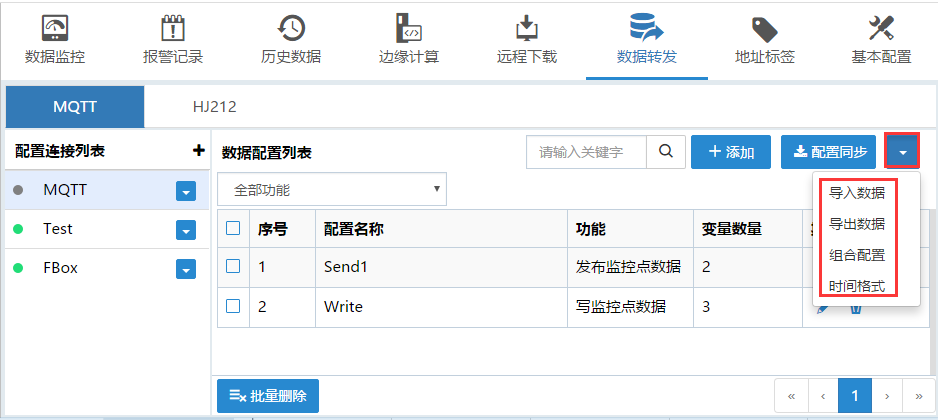The width and height of the screenshot is (942, 420).
Task: Expand the 全部功能 function filter dropdown
Action: 331,189
